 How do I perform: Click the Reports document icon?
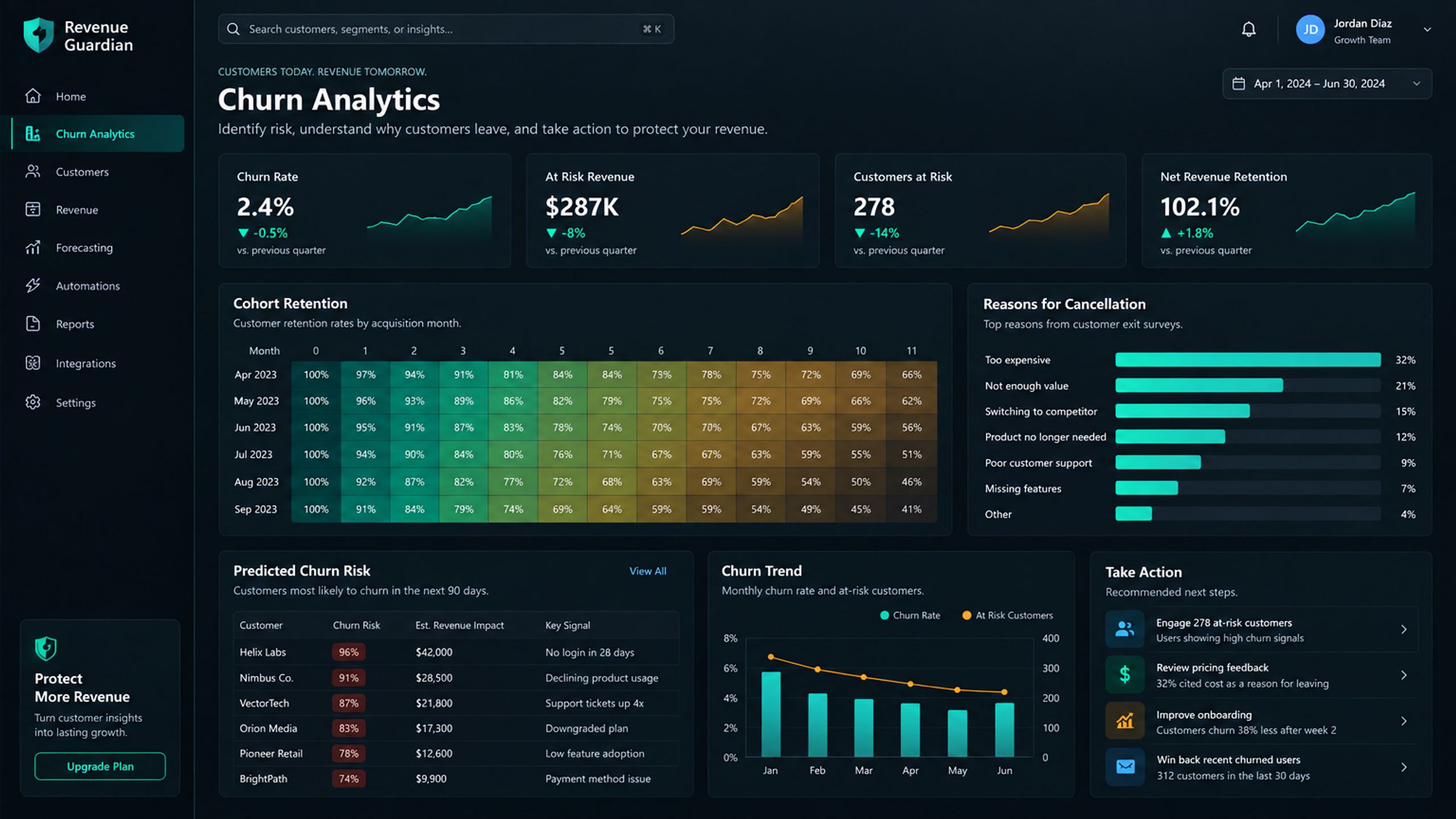click(x=33, y=324)
